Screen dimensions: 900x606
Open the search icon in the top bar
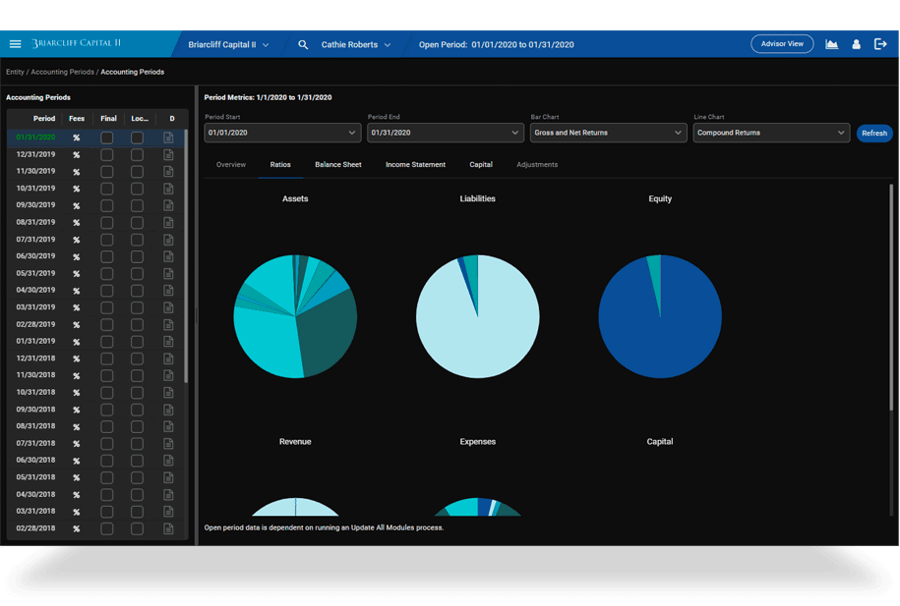[x=303, y=44]
